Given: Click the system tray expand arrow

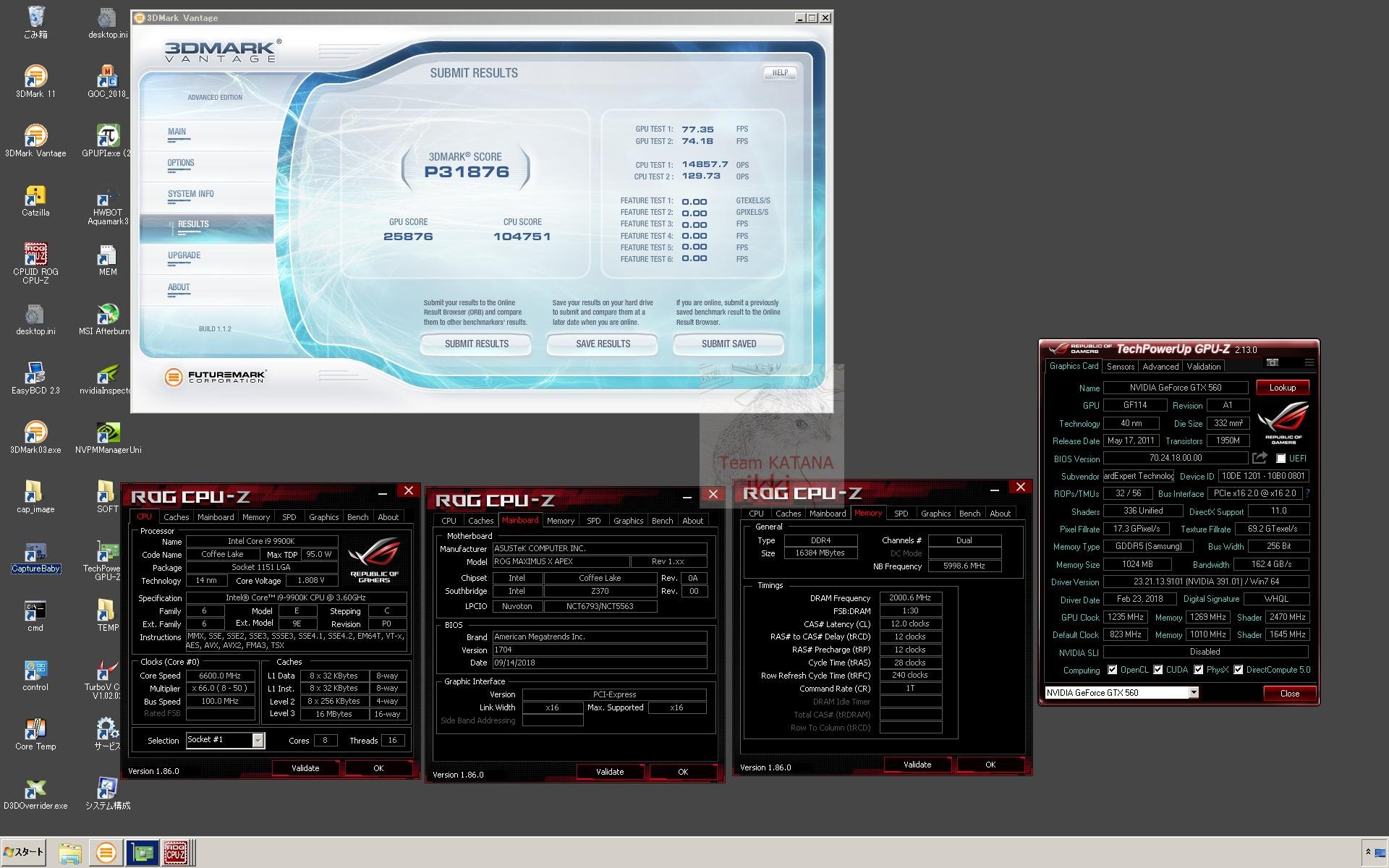Looking at the screenshot, I should 1368,853.
